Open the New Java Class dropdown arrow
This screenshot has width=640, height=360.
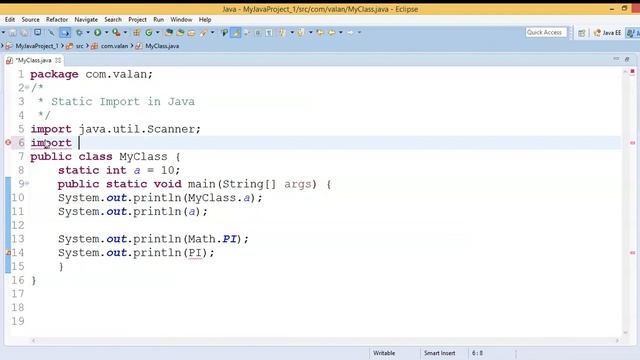click(x=158, y=33)
